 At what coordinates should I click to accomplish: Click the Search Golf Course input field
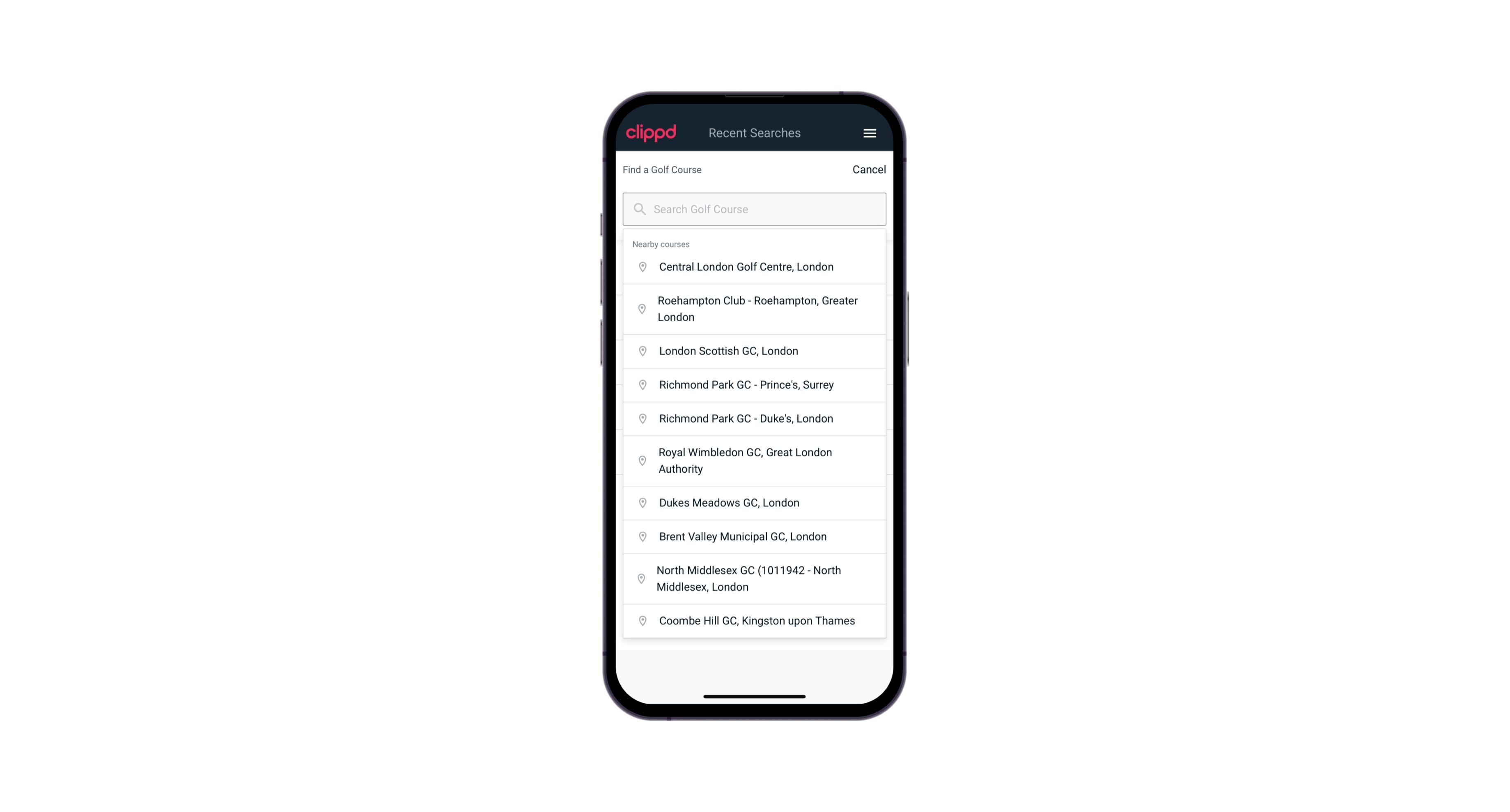point(755,209)
